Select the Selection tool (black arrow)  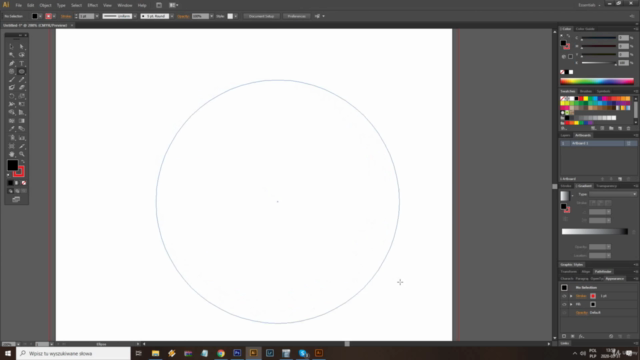pyautogui.click(x=11, y=47)
